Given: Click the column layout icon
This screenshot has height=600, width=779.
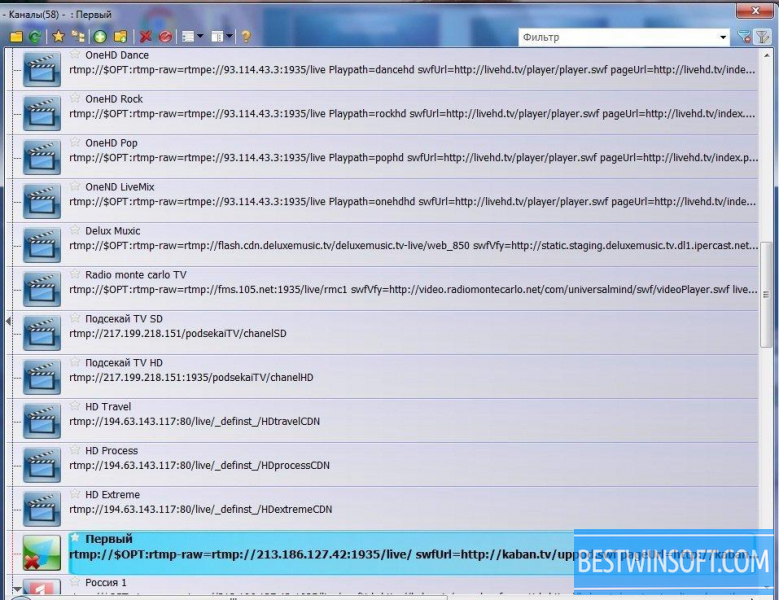Looking at the screenshot, I should pos(217,37).
